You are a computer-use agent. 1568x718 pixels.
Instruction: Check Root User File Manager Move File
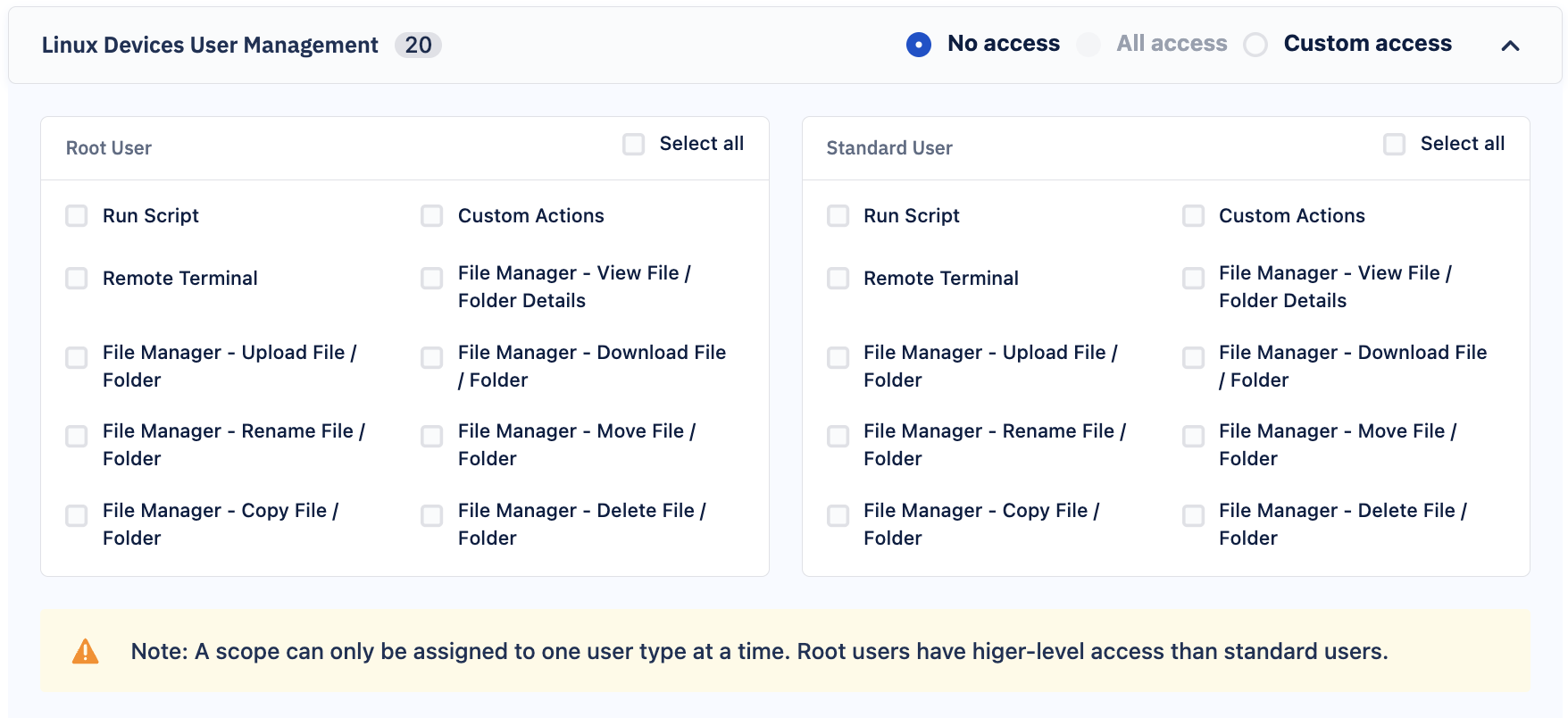432,437
